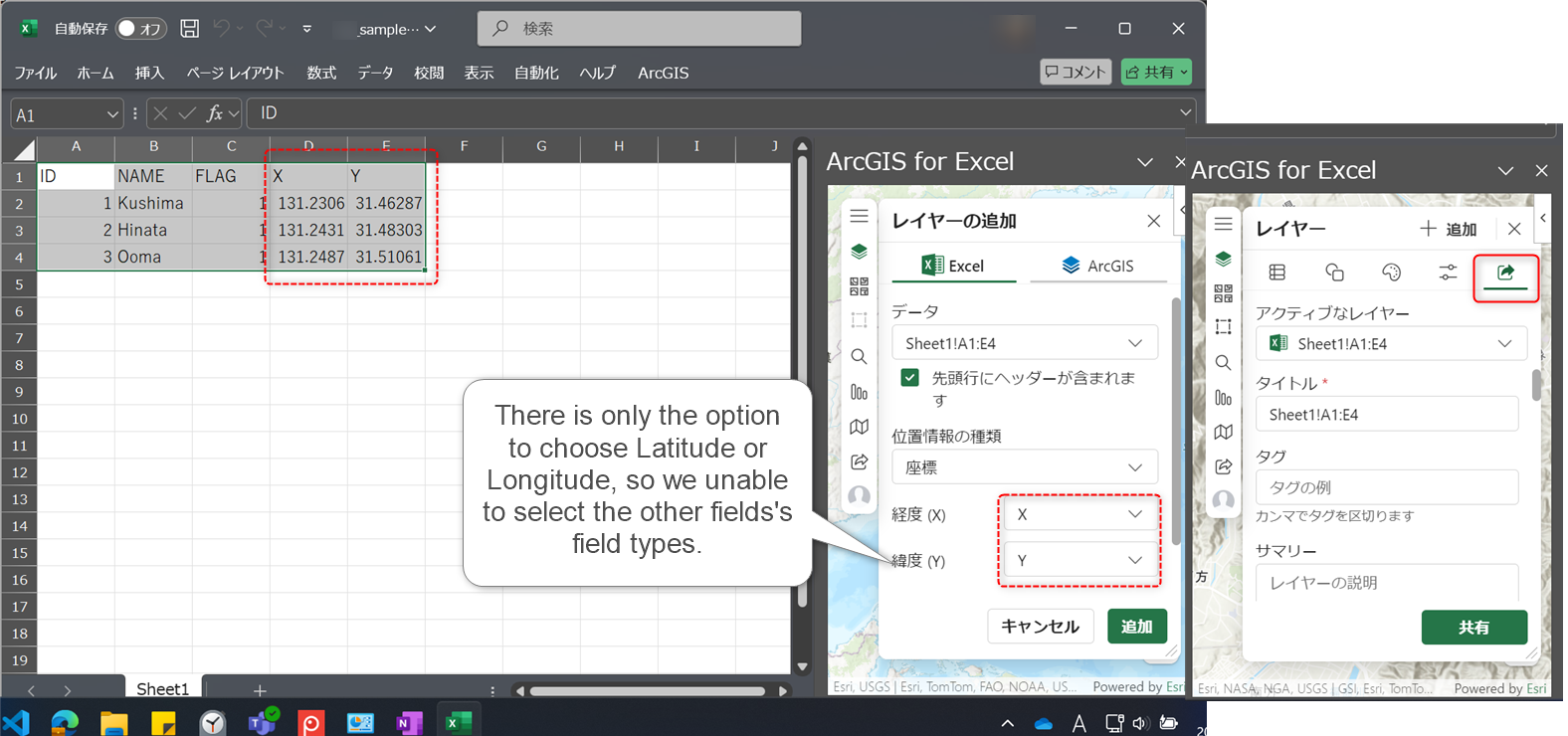The height and width of the screenshot is (736, 1568).
Task: Click the Redo arrow in the title bar
Action: [264, 29]
